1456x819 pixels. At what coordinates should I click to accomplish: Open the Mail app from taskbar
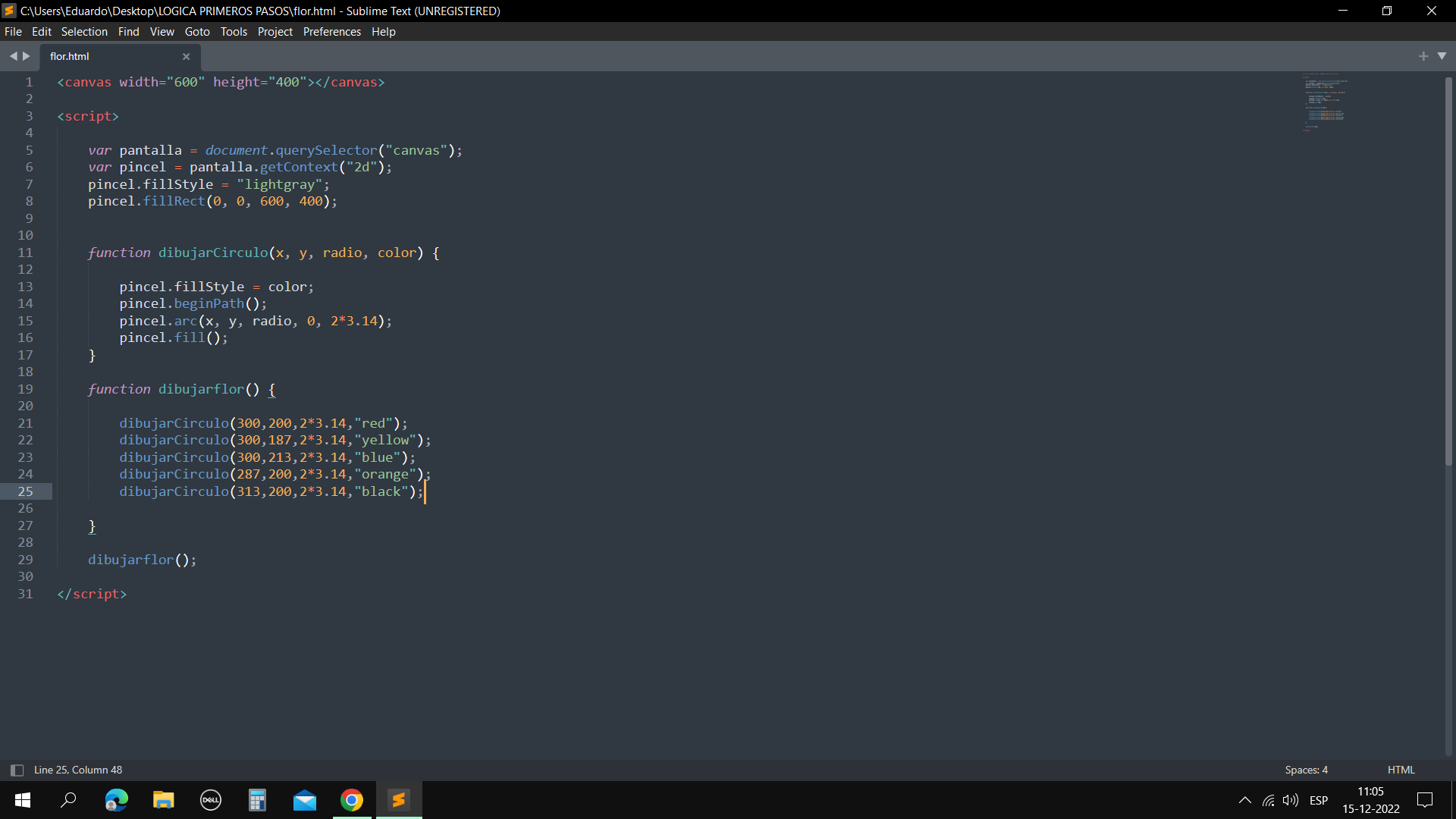click(304, 800)
